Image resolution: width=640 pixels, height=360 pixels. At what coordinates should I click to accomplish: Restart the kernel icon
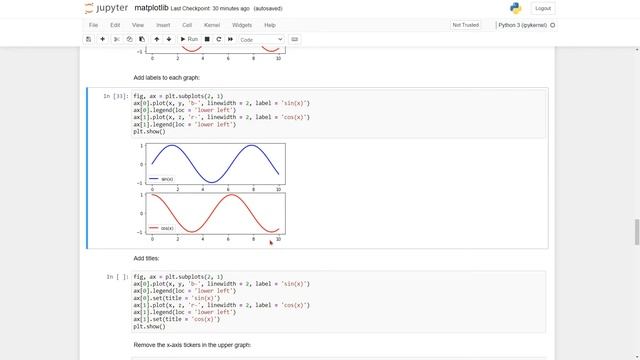[x=219, y=39]
